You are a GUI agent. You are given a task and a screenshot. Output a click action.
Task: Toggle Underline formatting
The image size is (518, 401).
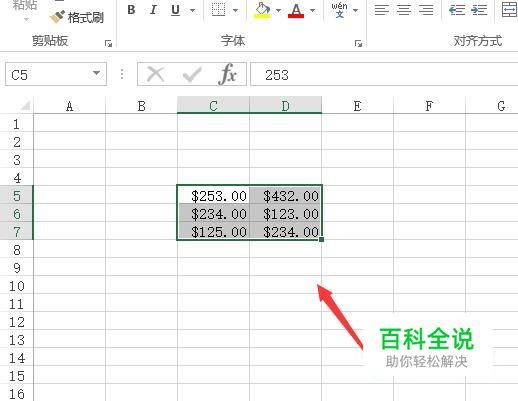(175, 10)
